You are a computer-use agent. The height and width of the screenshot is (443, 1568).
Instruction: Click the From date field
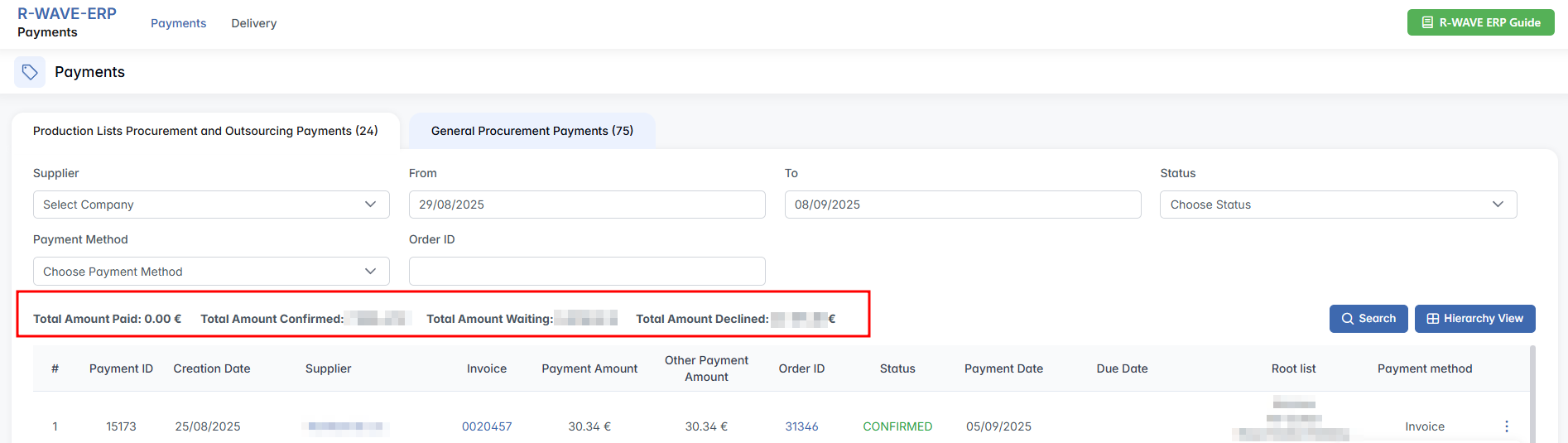pyautogui.click(x=586, y=205)
